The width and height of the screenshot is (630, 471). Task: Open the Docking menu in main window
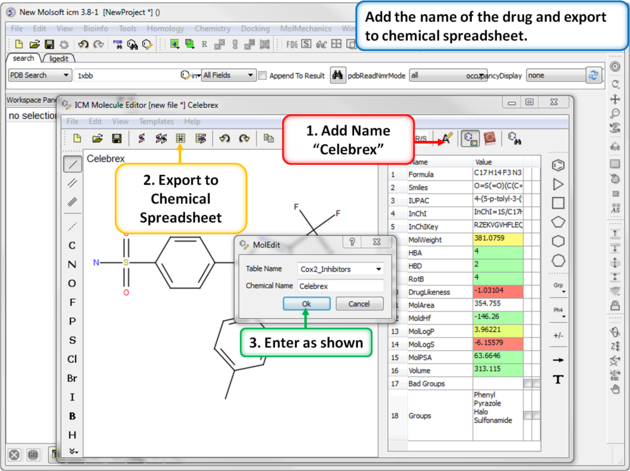click(x=255, y=29)
